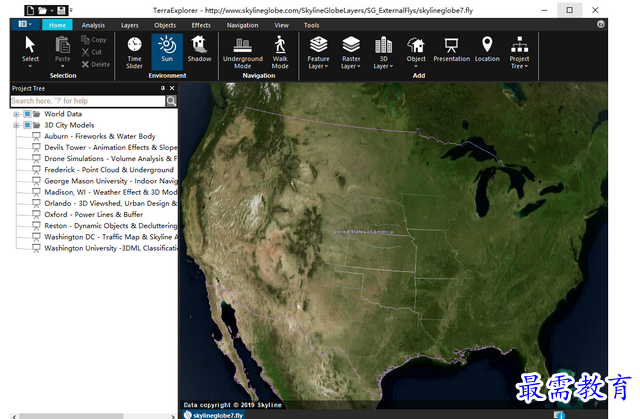This screenshot has height=419, width=640.
Task: Toggle the Sun environment effect
Action: [167, 52]
